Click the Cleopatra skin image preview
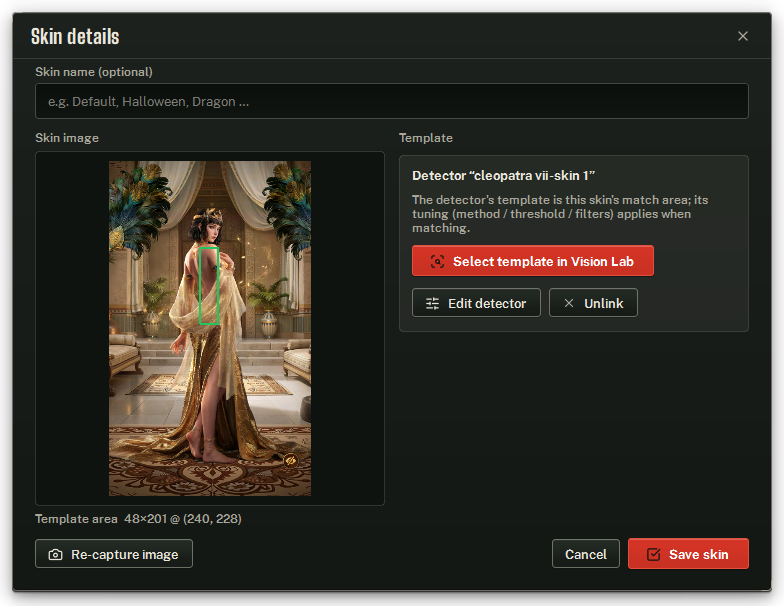Image resolution: width=784 pixels, height=606 pixels. 210,328
